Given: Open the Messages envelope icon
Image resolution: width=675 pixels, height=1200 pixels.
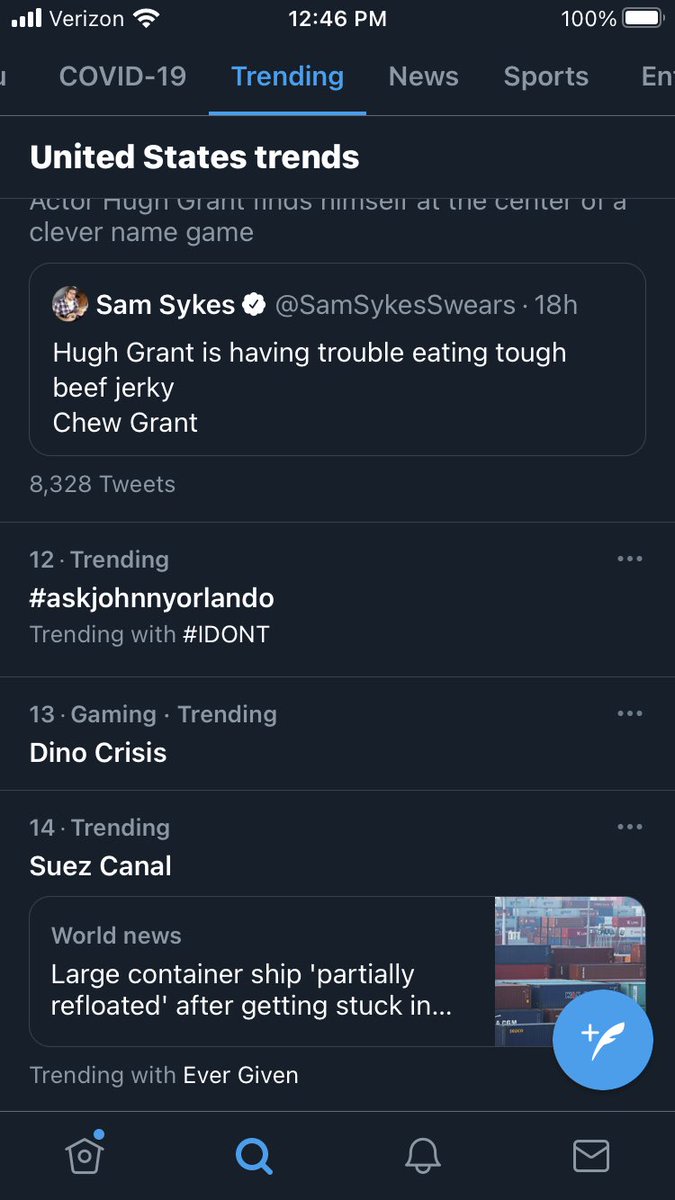Looking at the screenshot, I should (x=591, y=1156).
